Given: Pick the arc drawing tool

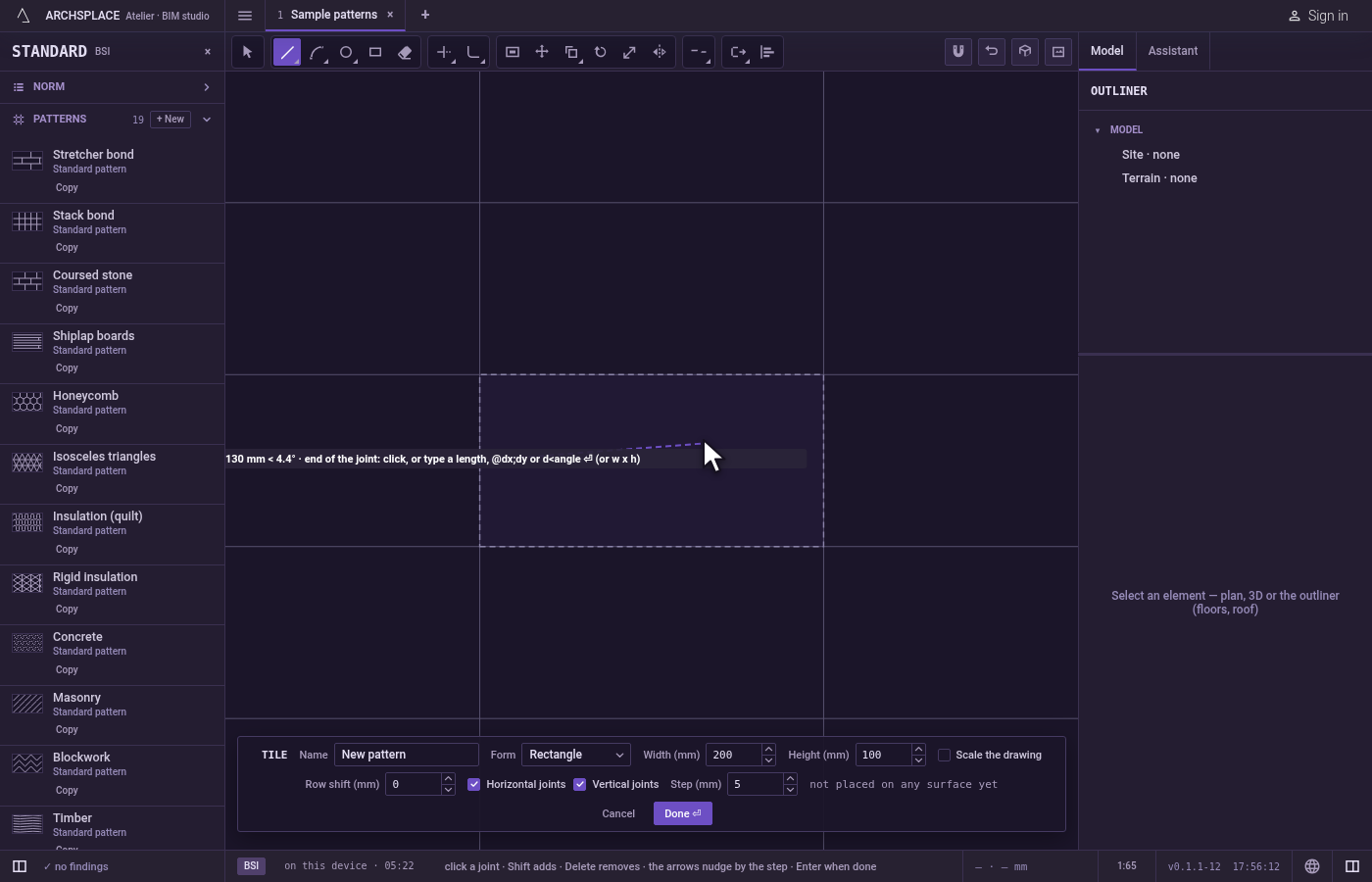Looking at the screenshot, I should tap(317, 52).
